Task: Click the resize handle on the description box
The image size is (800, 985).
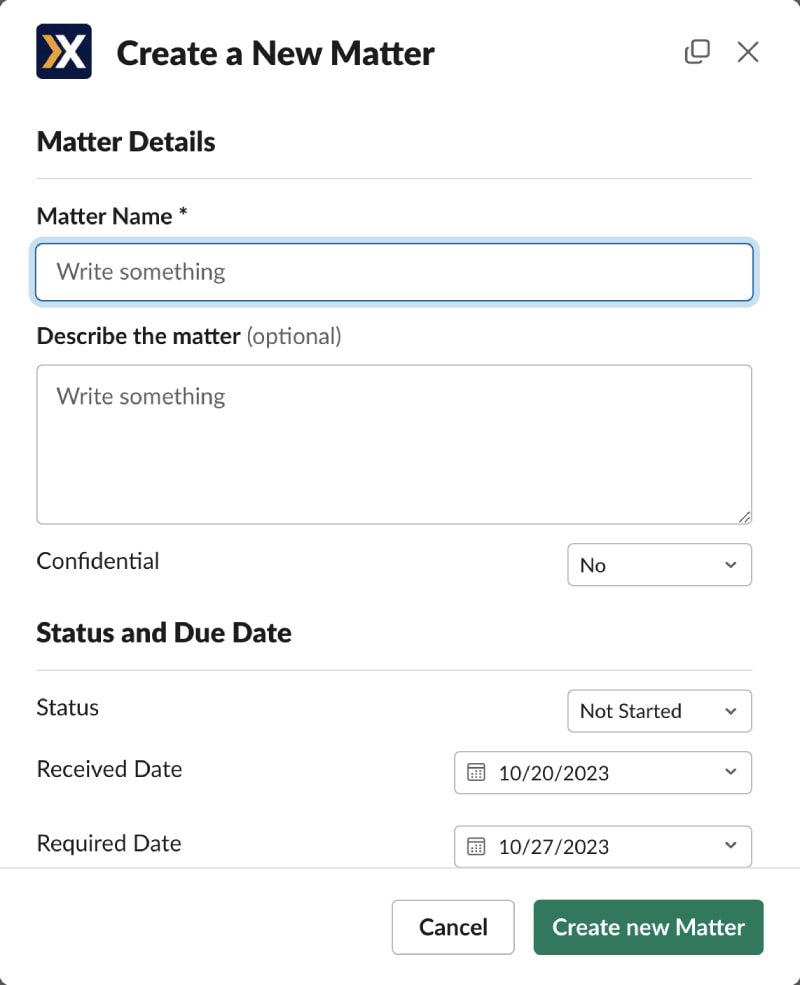Action: [746, 517]
